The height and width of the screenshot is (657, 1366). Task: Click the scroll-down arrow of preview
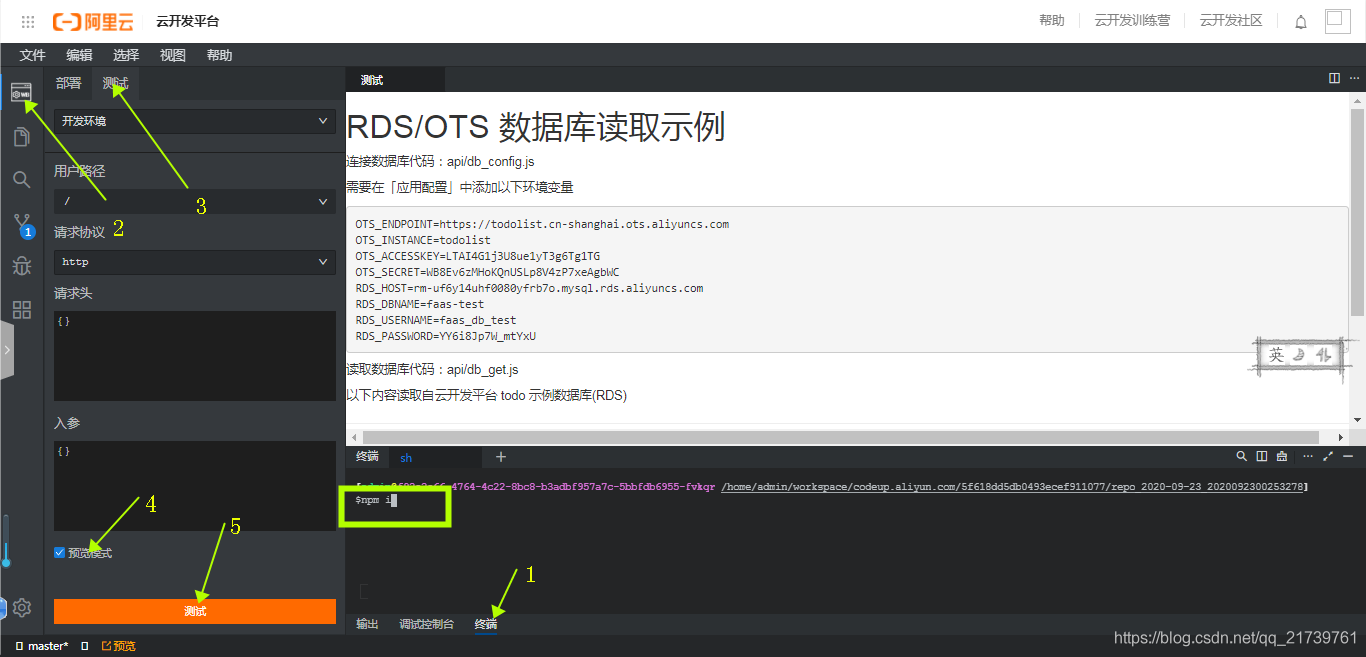coord(1357,420)
